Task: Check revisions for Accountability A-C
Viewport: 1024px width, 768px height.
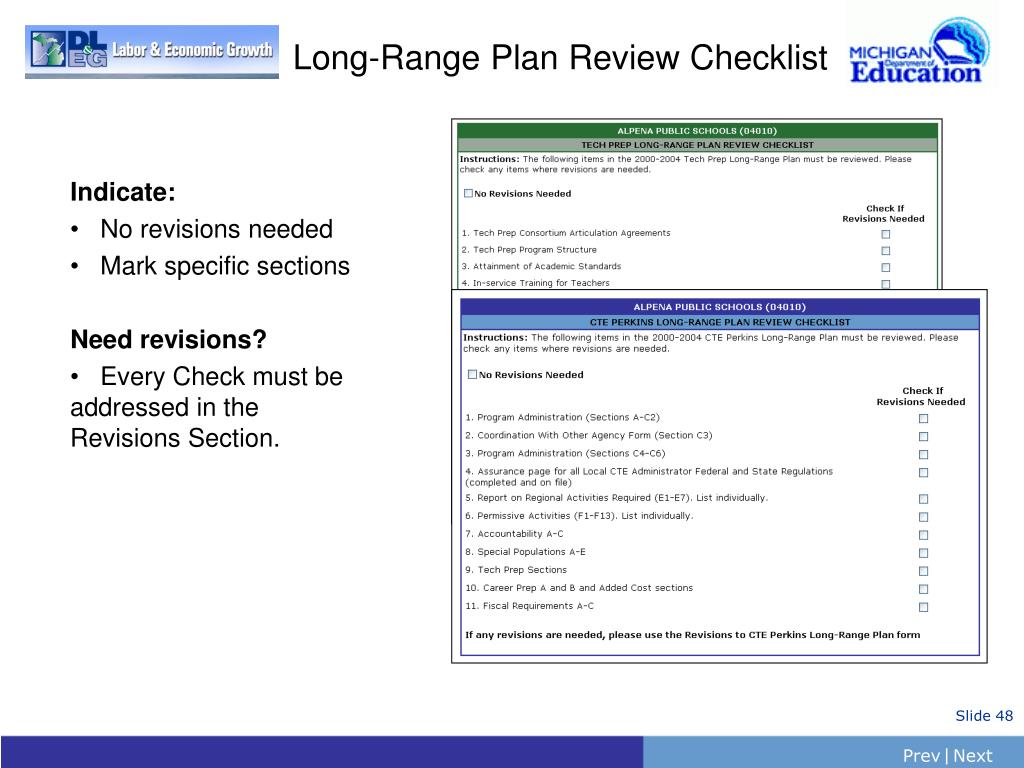Action: 923,535
